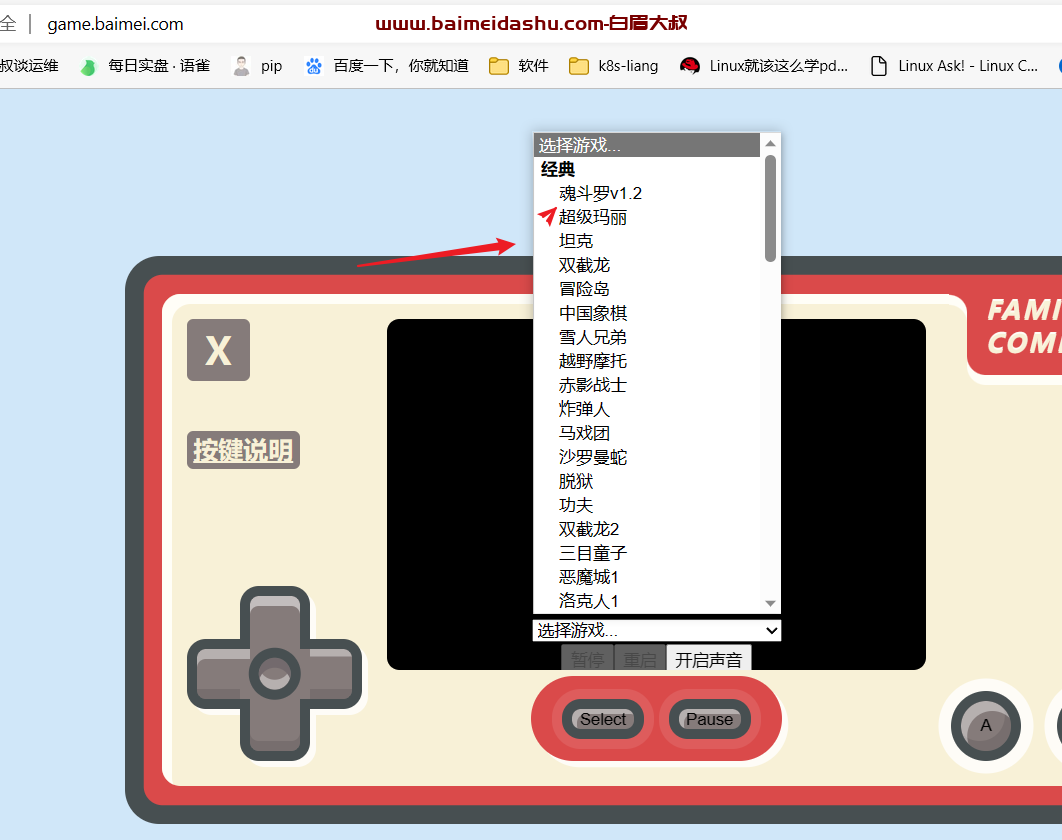Click the scrollbar down arrow in game list
This screenshot has height=840, width=1062.
(x=770, y=603)
